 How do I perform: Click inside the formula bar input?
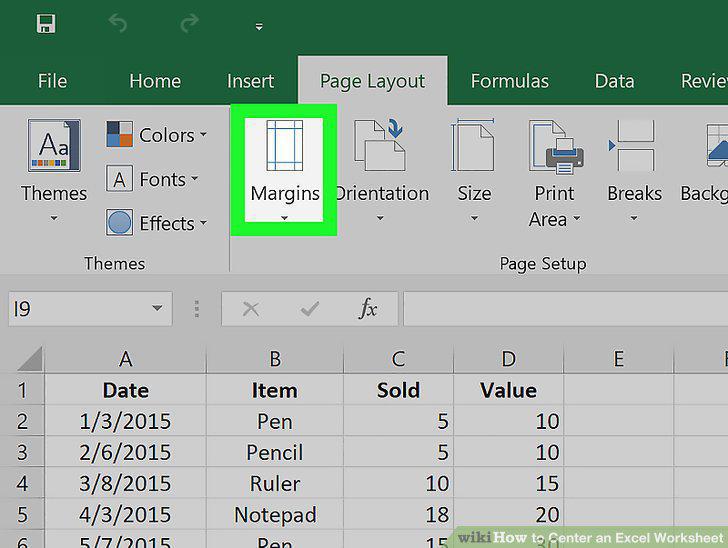coord(566,308)
